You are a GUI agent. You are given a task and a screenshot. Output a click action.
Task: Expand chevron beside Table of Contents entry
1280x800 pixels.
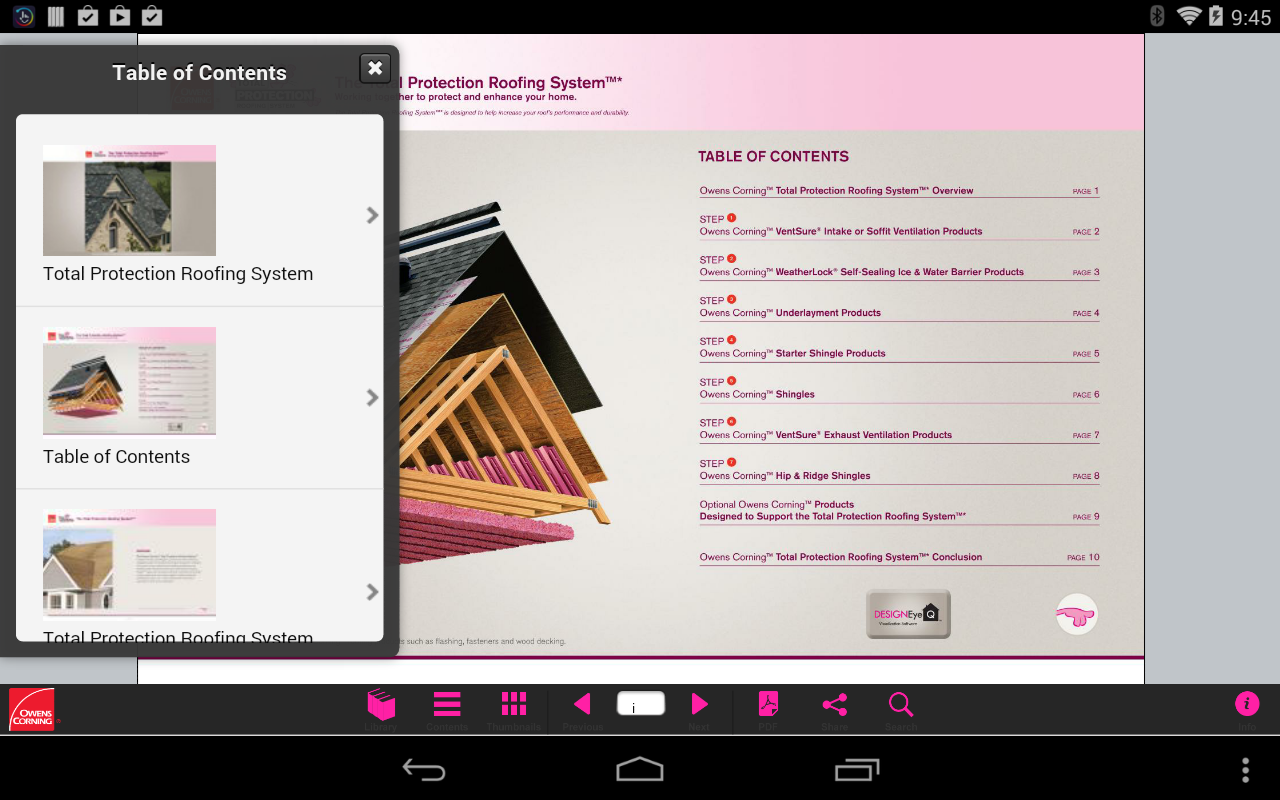tap(372, 397)
